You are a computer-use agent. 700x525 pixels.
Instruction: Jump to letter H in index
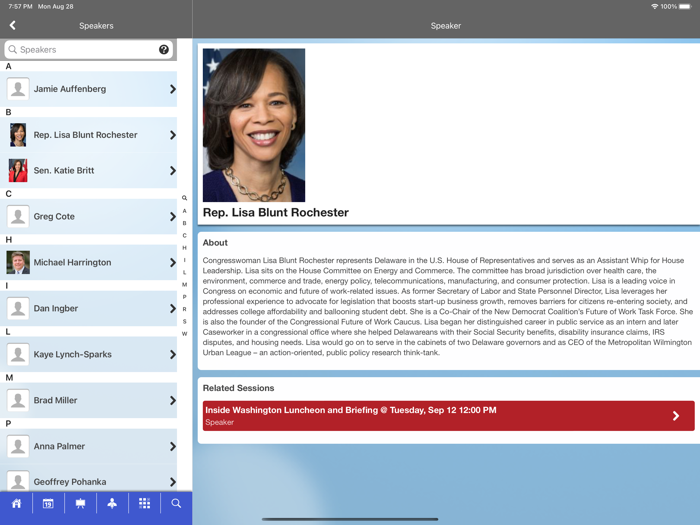click(x=184, y=248)
